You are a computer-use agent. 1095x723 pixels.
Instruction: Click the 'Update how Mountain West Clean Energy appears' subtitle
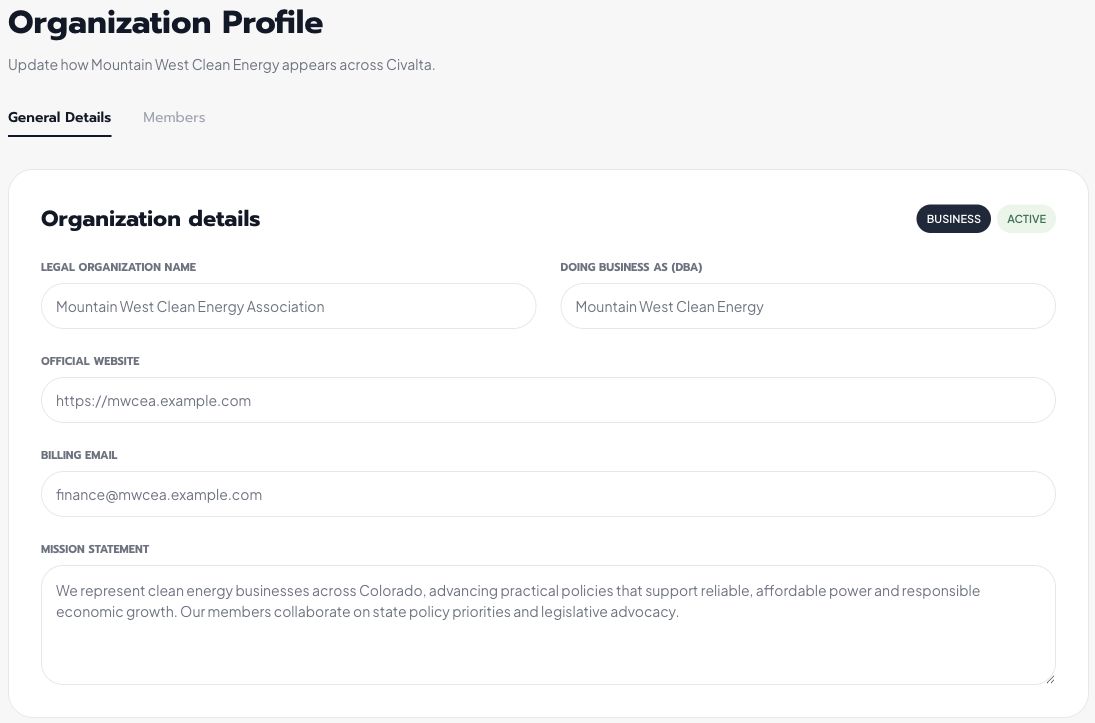click(221, 65)
